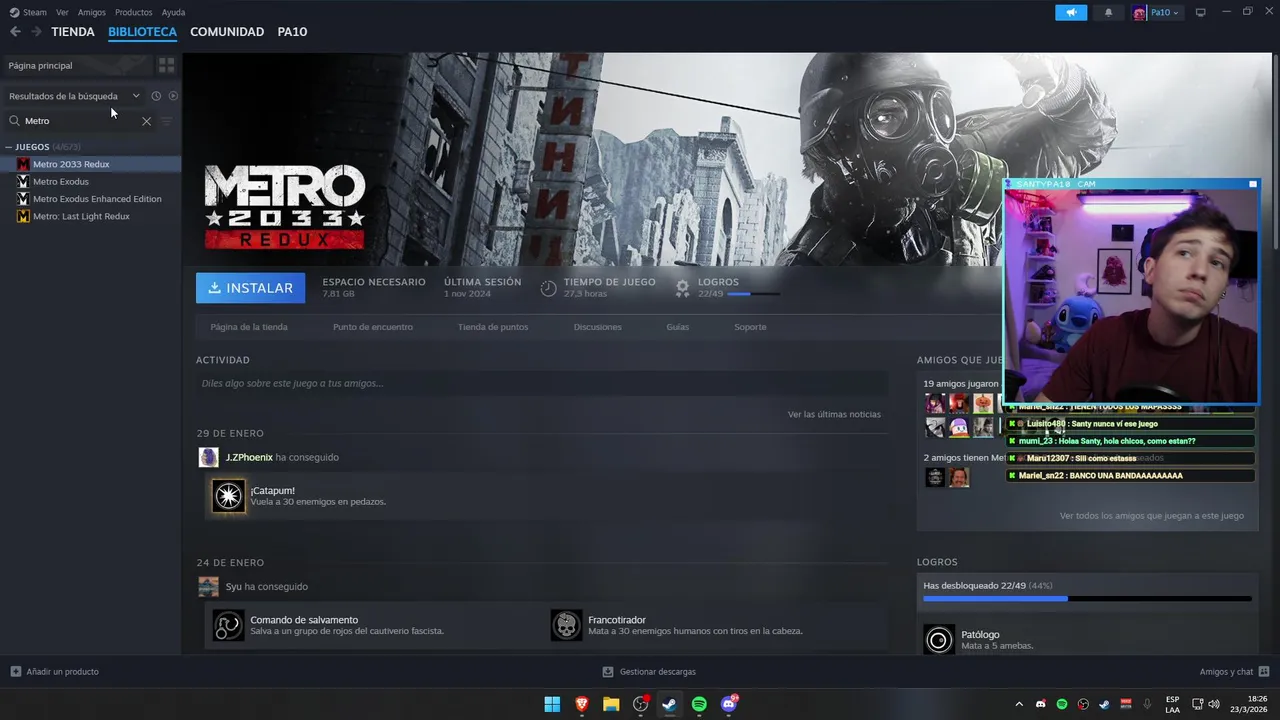Open the Guías link

(678, 327)
